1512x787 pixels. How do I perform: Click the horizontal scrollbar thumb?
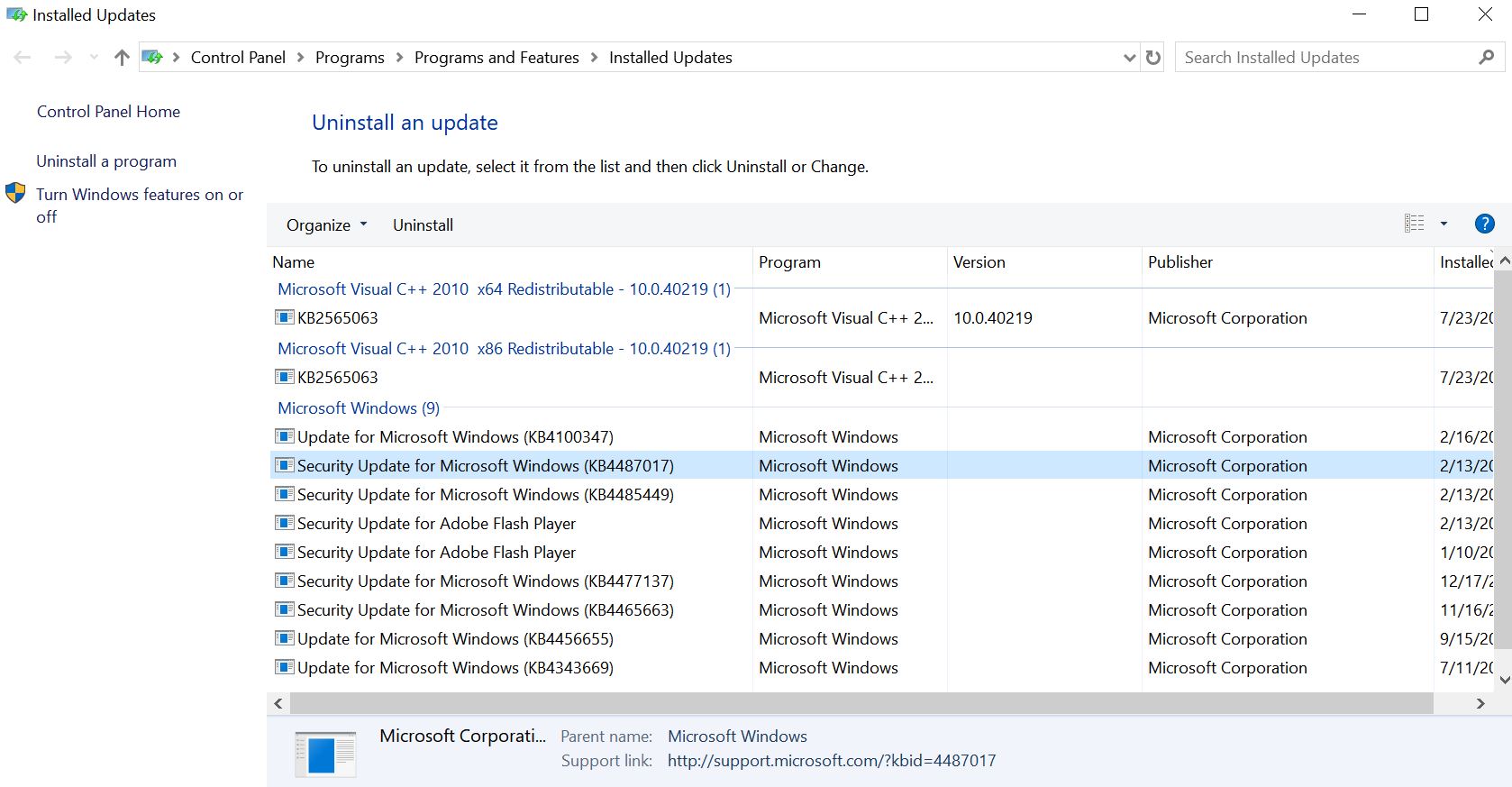pyautogui.click(x=861, y=703)
